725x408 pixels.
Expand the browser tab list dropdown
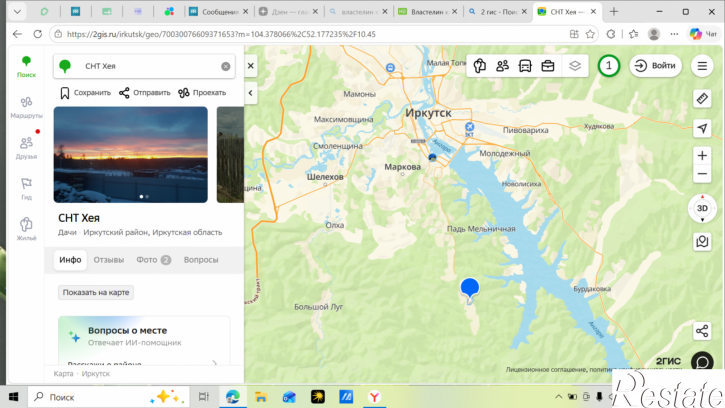point(17,12)
